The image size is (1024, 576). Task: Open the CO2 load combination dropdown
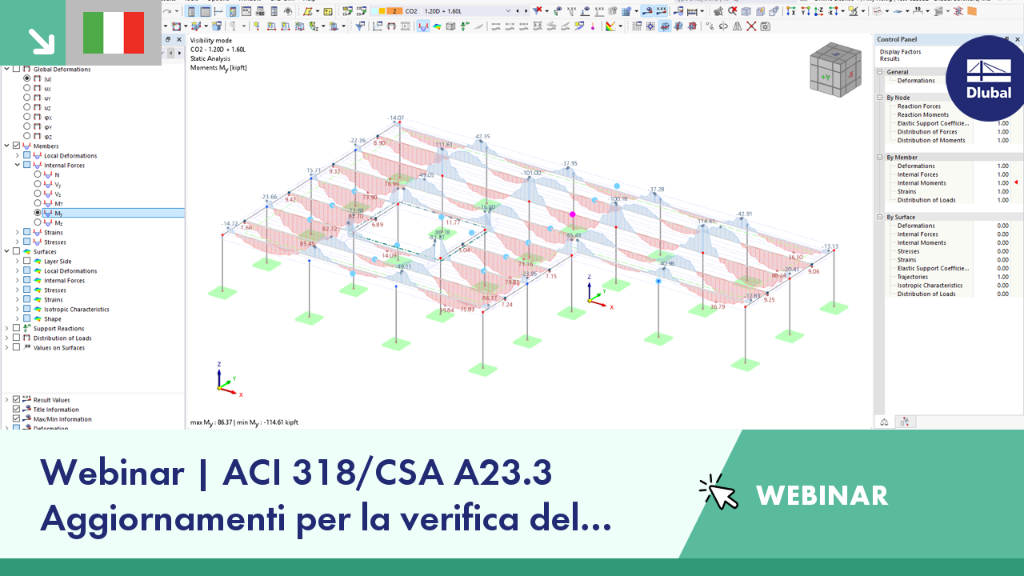point(507,11)
